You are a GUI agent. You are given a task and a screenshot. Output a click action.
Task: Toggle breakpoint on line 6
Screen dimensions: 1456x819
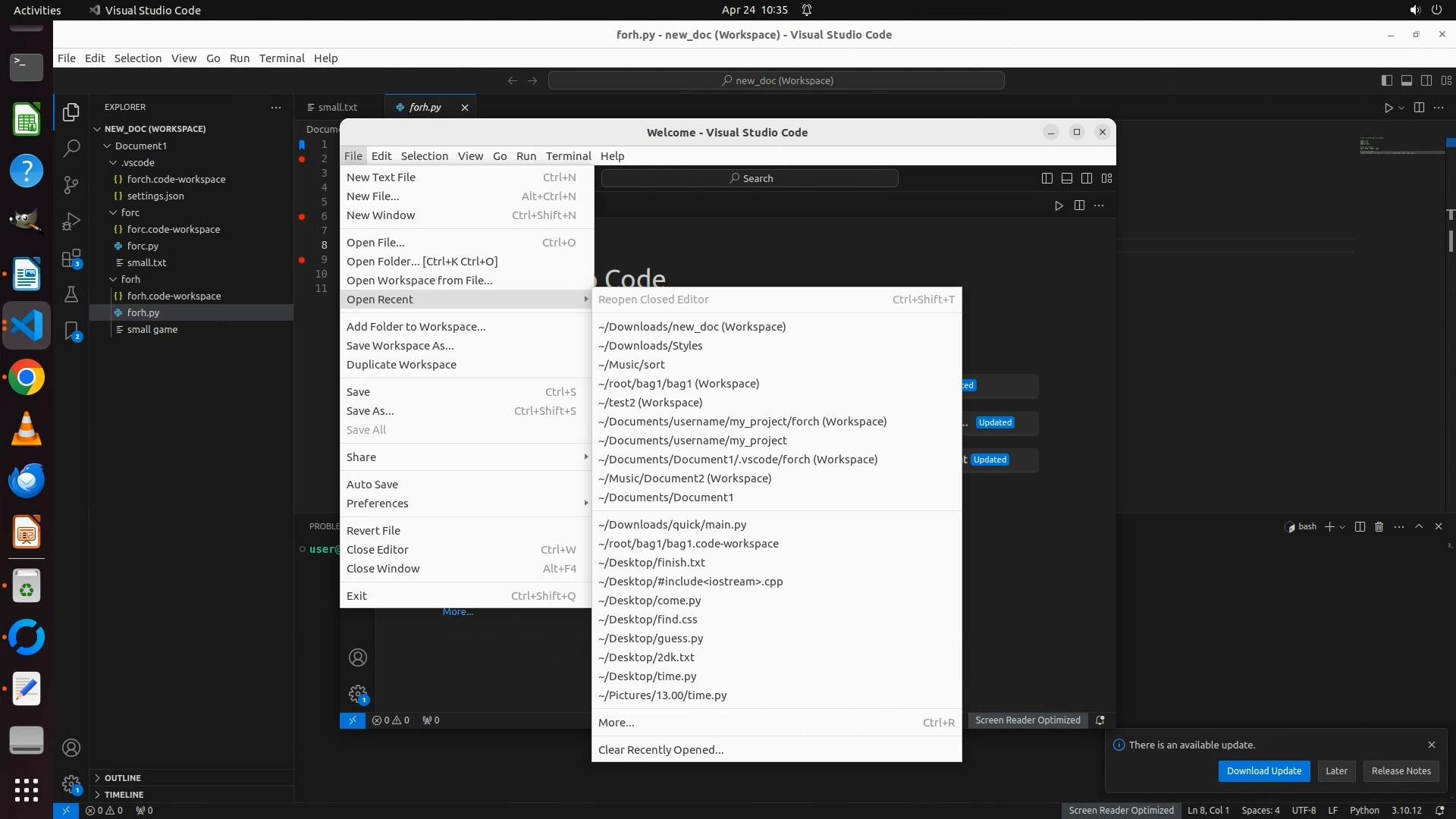(x=302, y=216)
